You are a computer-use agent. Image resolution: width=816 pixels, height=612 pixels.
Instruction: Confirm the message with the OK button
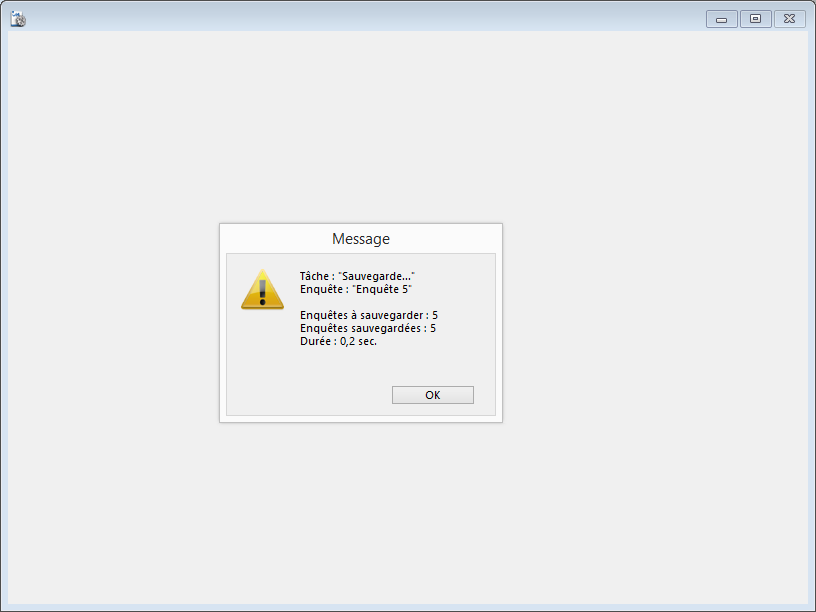(432, 395)
